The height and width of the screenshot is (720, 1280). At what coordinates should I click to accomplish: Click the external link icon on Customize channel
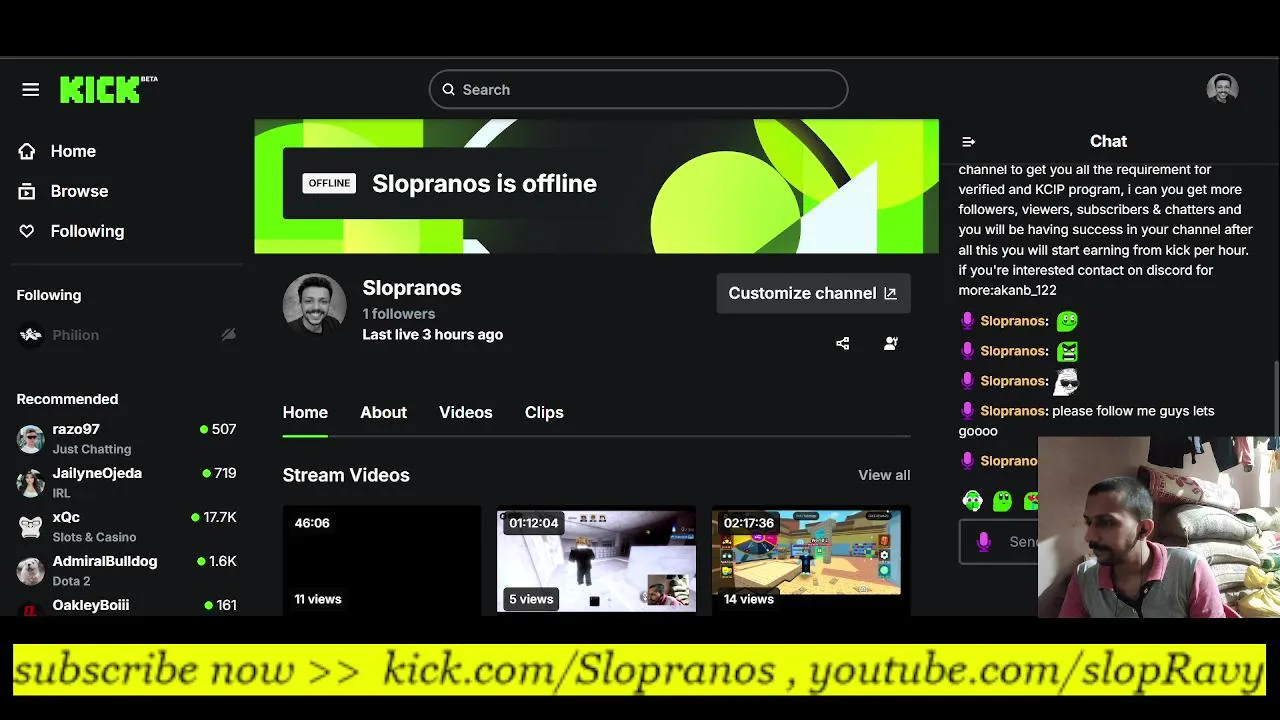pos(890,294)
